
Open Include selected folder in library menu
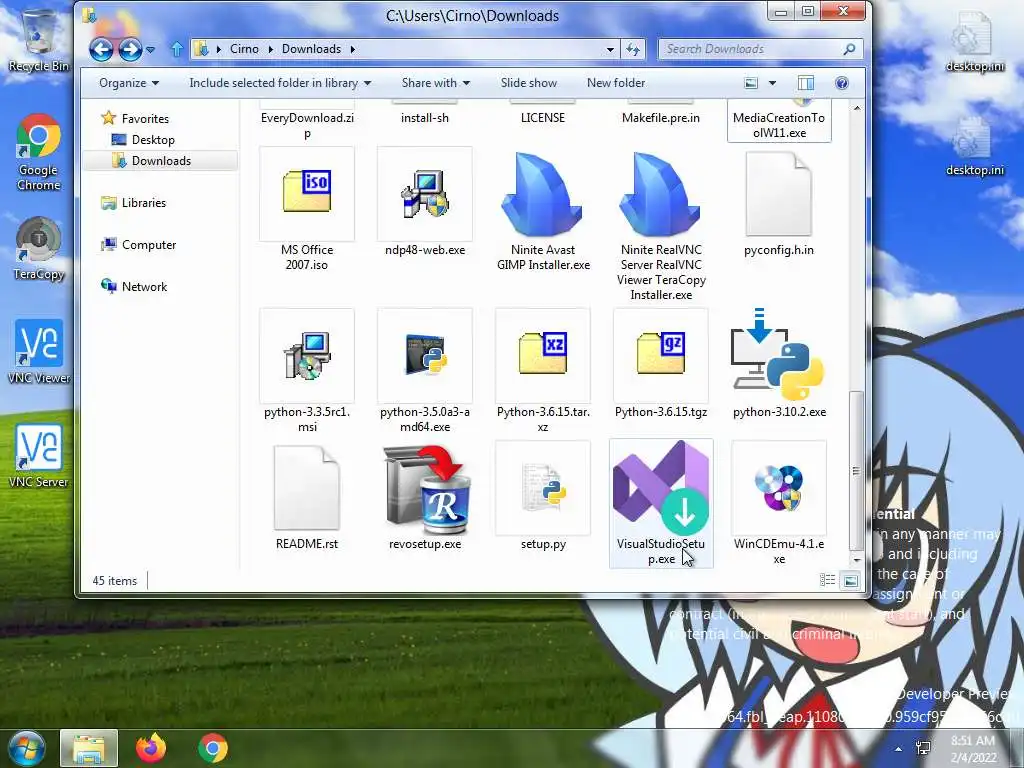click(x=280, y=83)
